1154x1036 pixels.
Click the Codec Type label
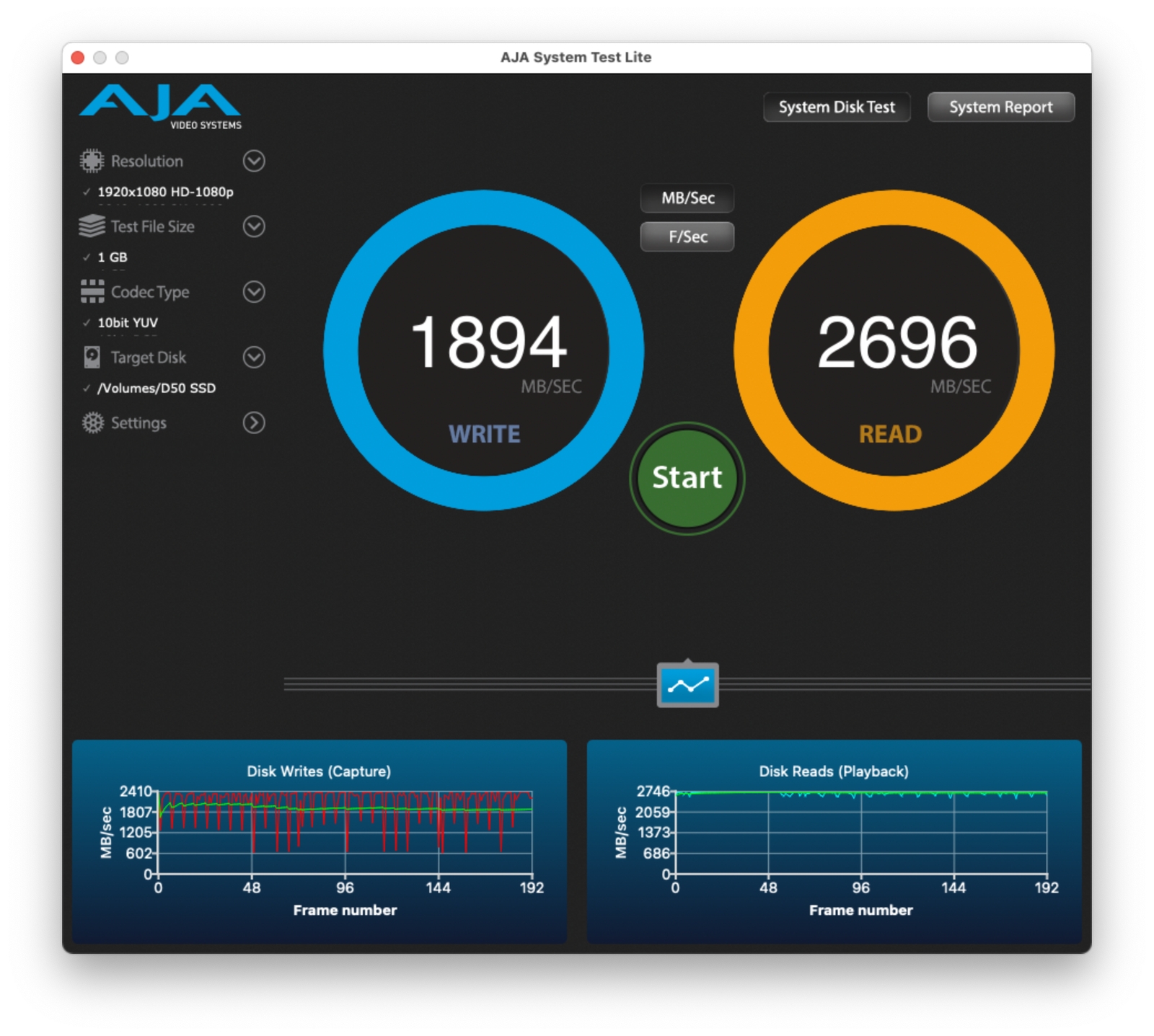point(150,292)
